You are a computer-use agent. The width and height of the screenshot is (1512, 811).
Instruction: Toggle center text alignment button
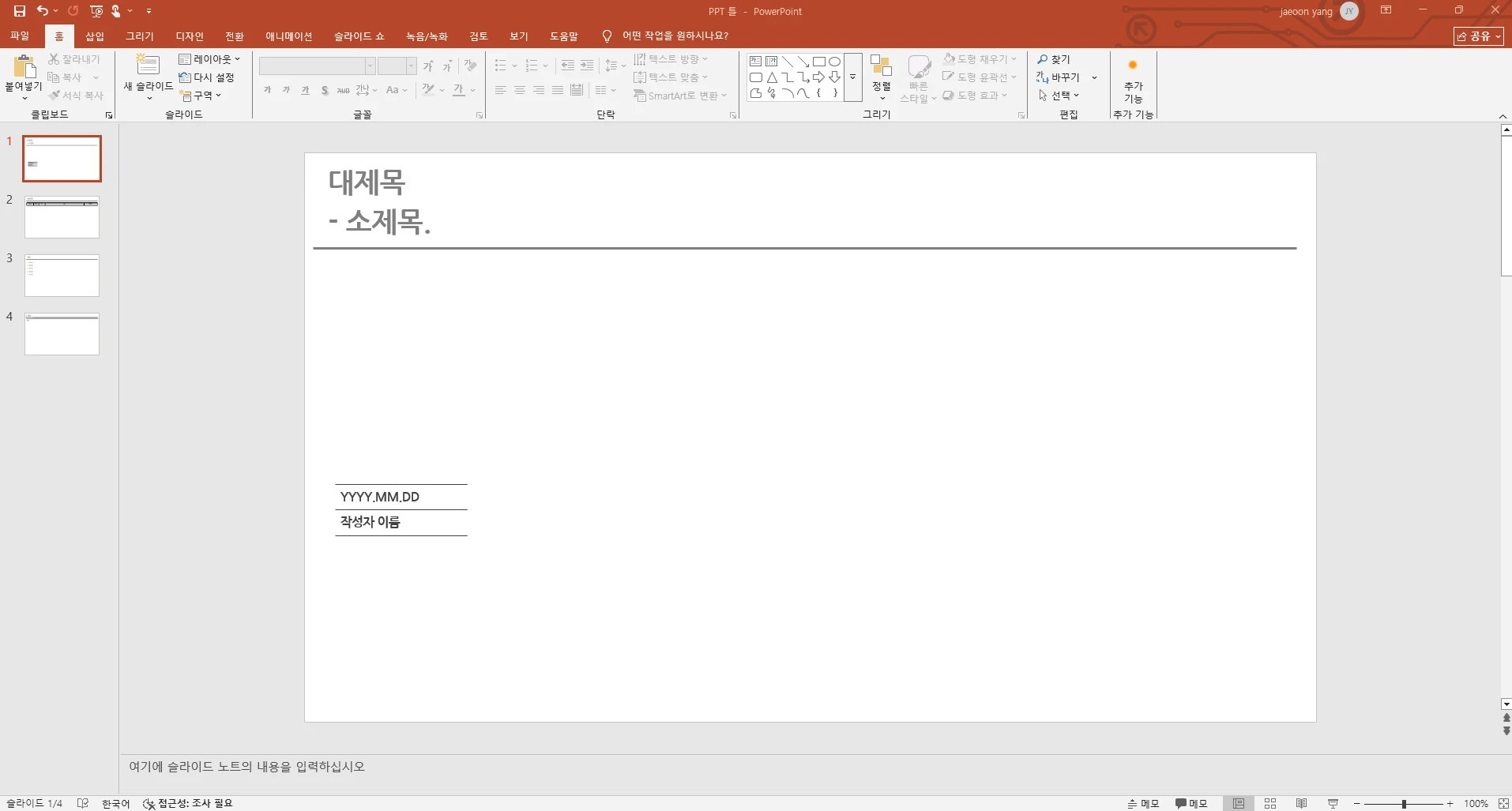(520, 91)
